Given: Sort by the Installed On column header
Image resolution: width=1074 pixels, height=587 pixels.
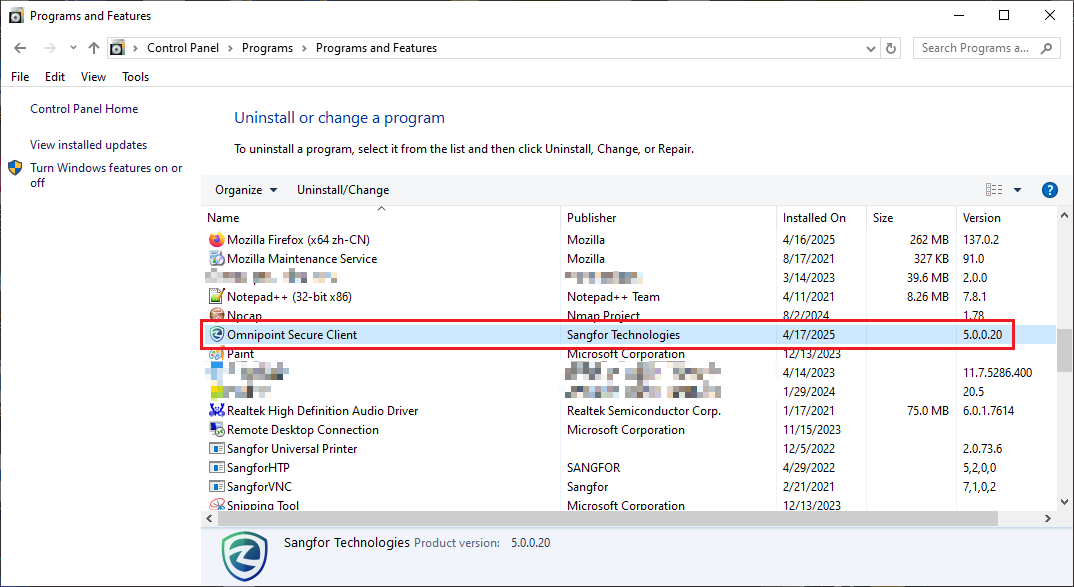Looking at the screenshot, I should 822,218.
